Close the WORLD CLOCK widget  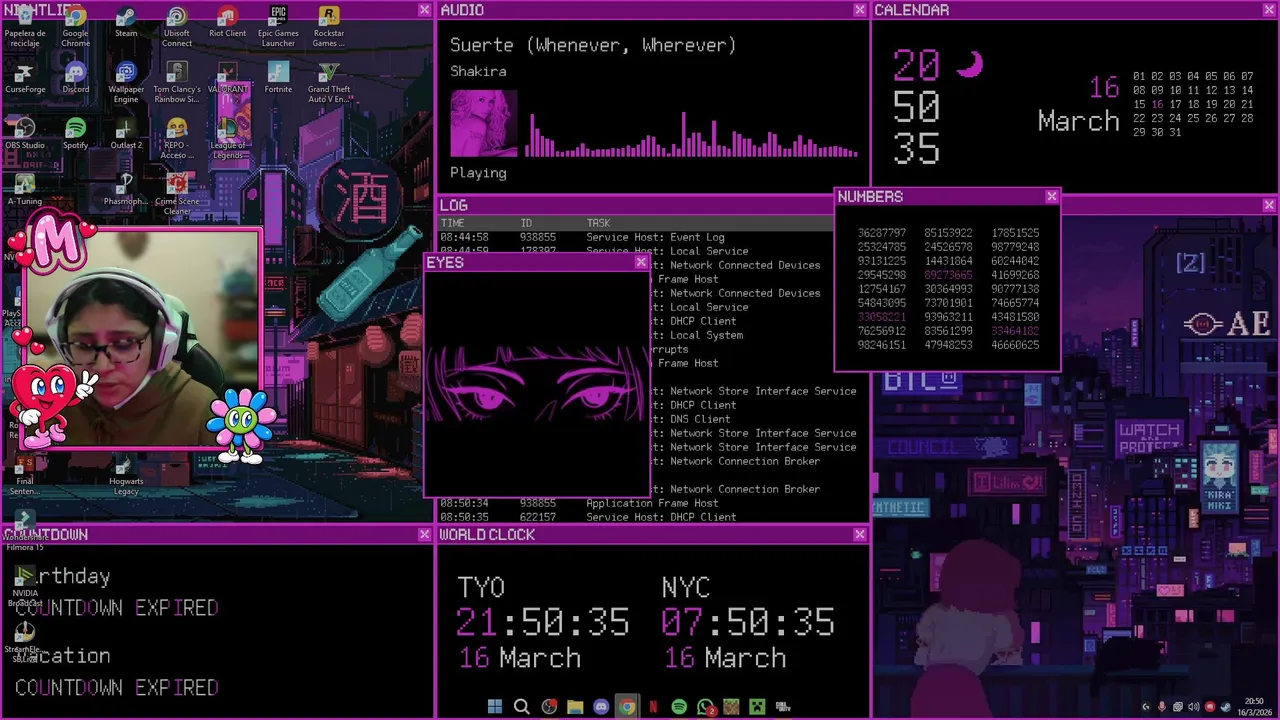(859, 535)
